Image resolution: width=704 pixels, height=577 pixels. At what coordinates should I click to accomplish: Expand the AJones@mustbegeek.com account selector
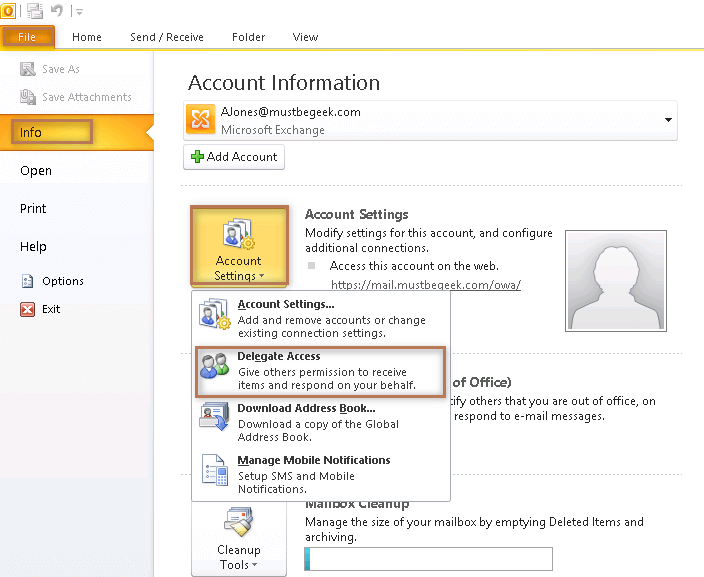coord(667,120)
